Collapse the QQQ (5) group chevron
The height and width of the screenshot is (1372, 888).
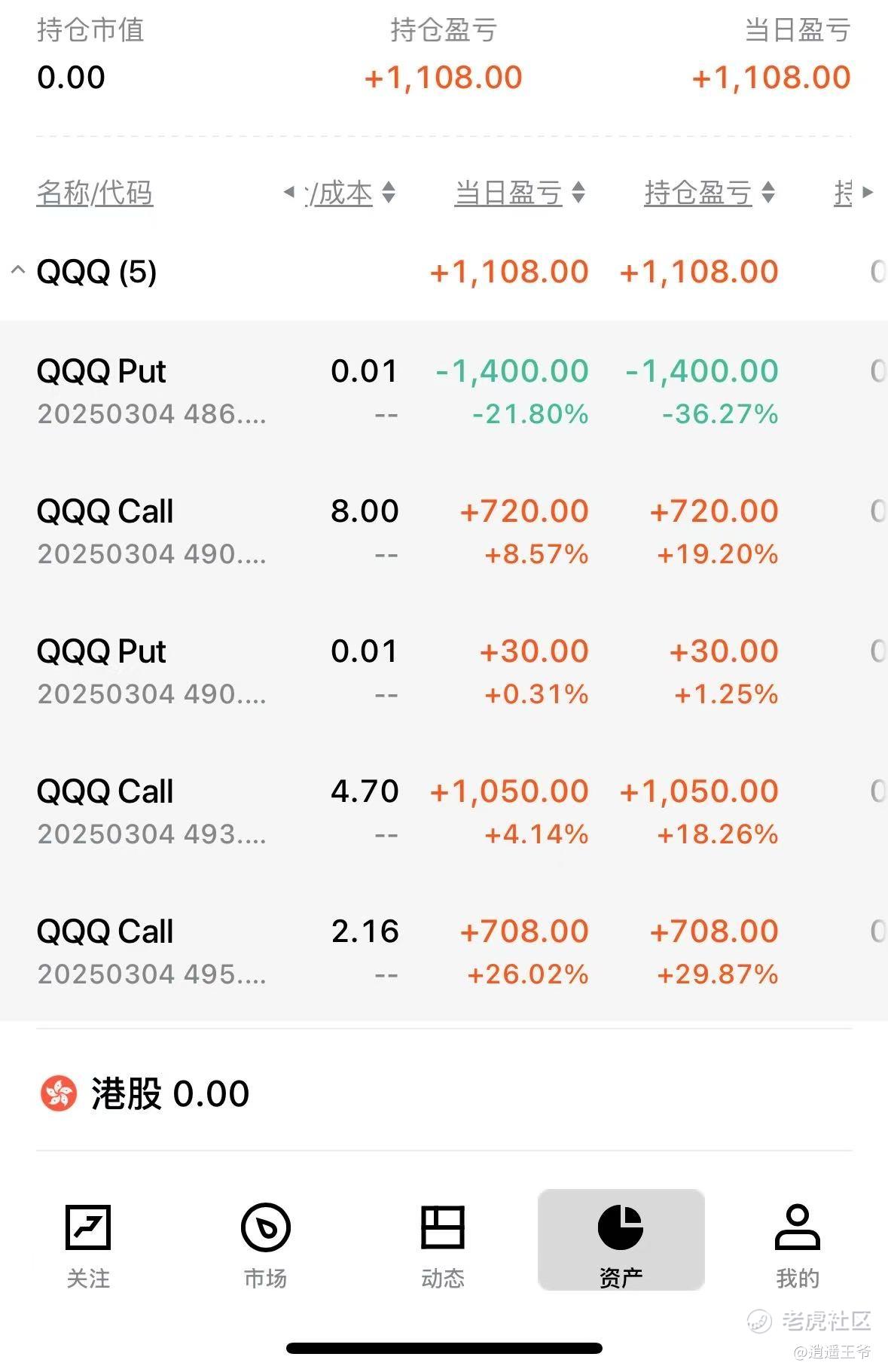click(18, 270)
